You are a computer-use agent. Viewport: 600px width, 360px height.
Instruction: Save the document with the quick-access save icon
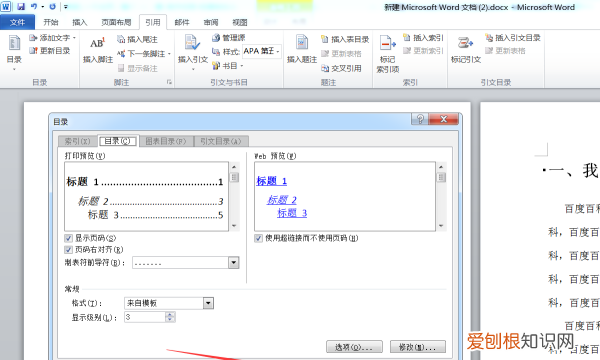point(21,7)
